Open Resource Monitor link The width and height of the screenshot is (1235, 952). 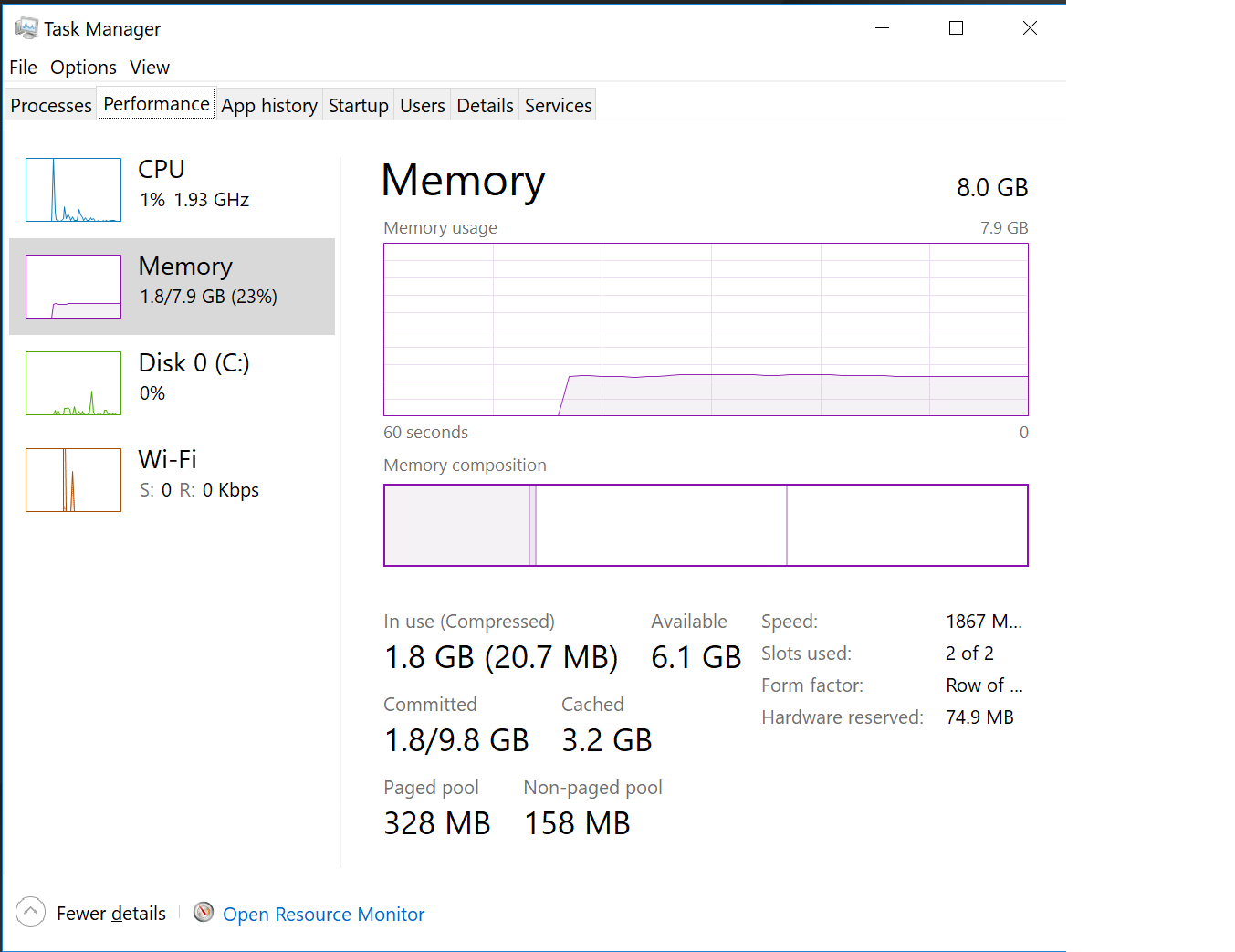pyautogui.click(x=324, y=915)
